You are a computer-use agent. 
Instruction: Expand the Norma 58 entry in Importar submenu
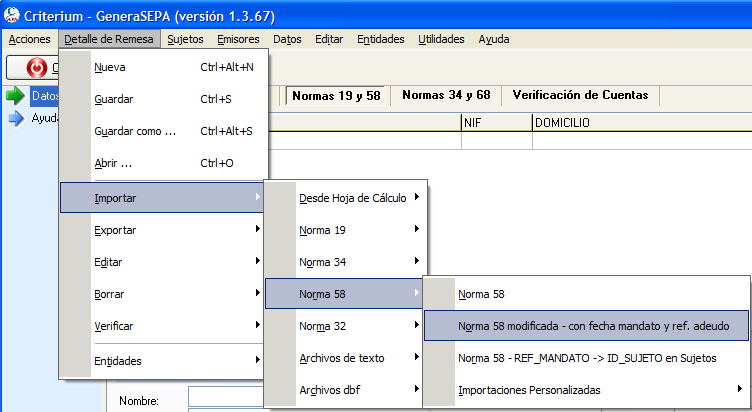pos(343,294)
